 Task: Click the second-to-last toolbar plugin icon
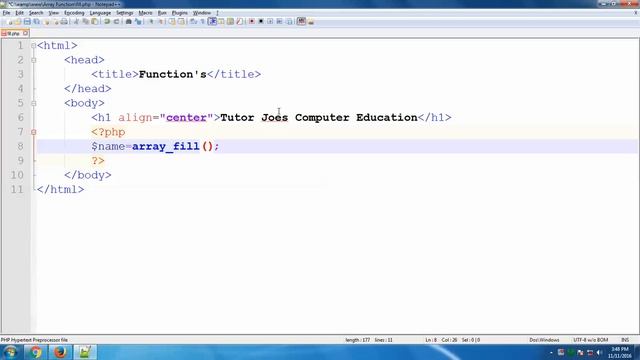tap(301, 21)
